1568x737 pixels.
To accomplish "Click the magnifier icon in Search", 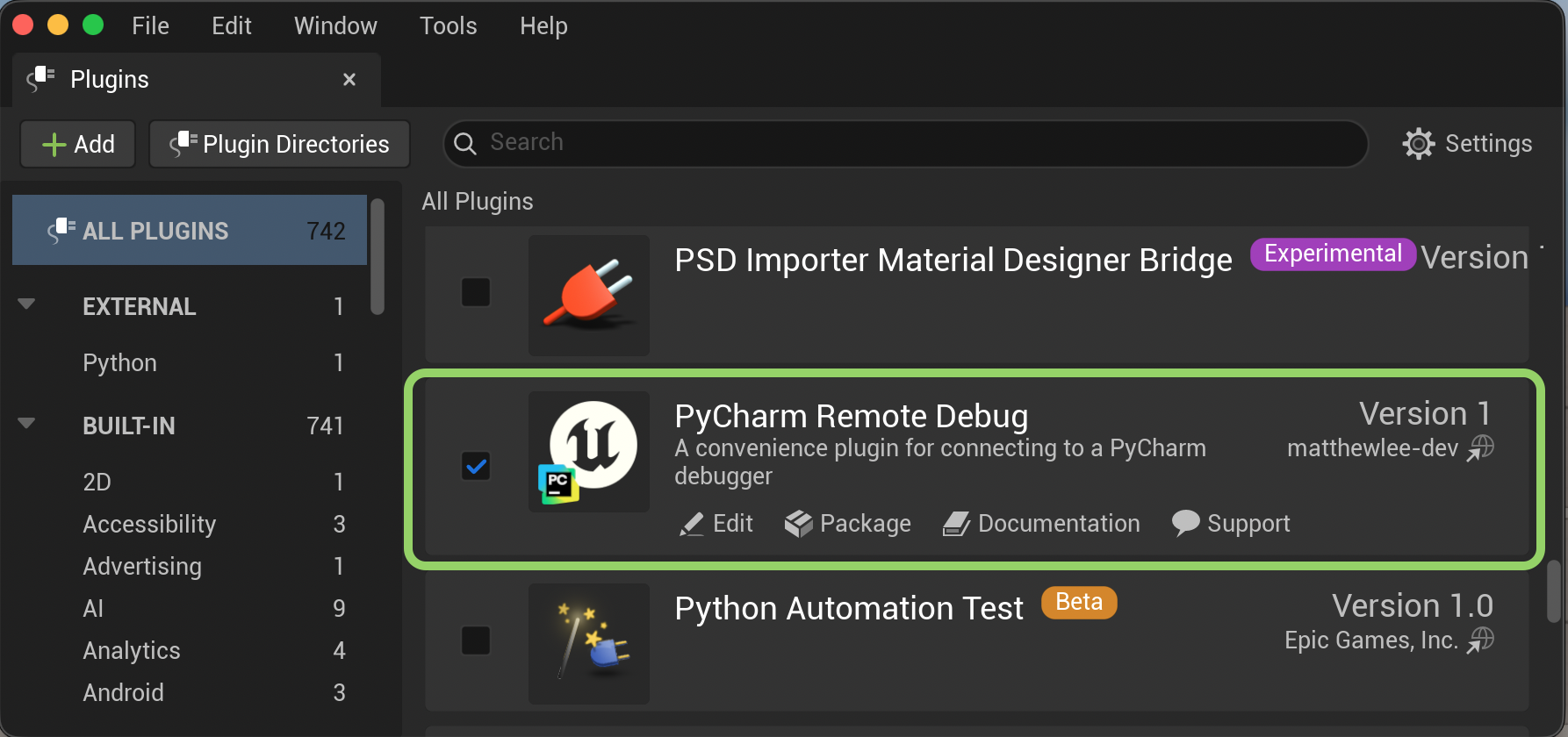I will (465, 143).
